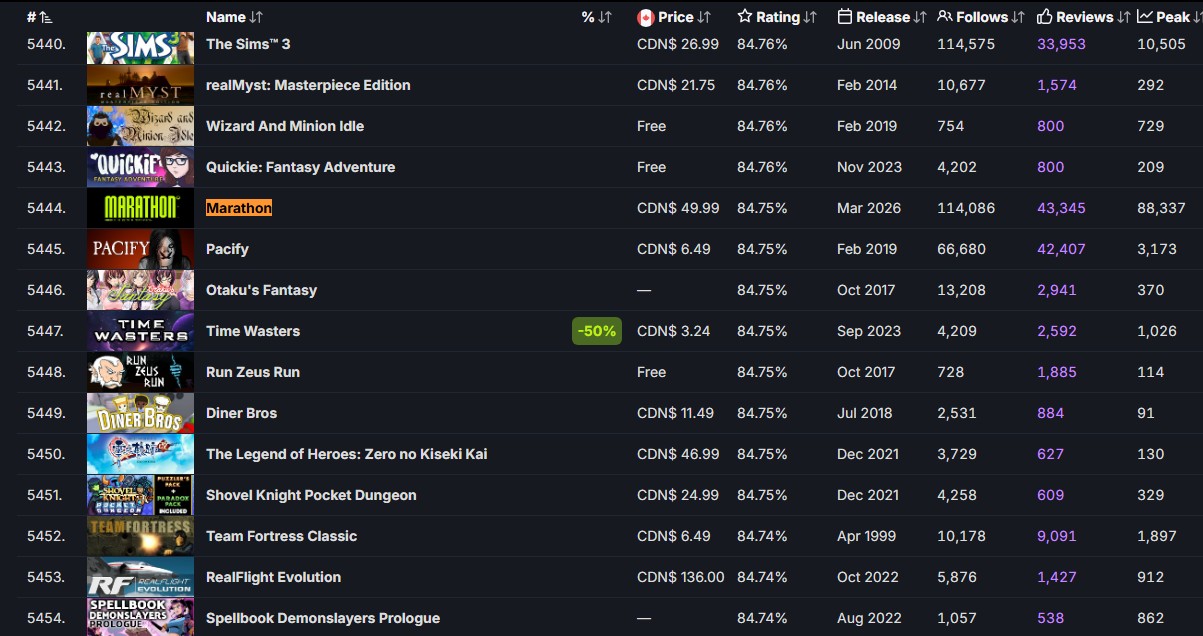
Task: Sort the table by Rating arrows
Action: pyautogui.click(x=810, y=17)
